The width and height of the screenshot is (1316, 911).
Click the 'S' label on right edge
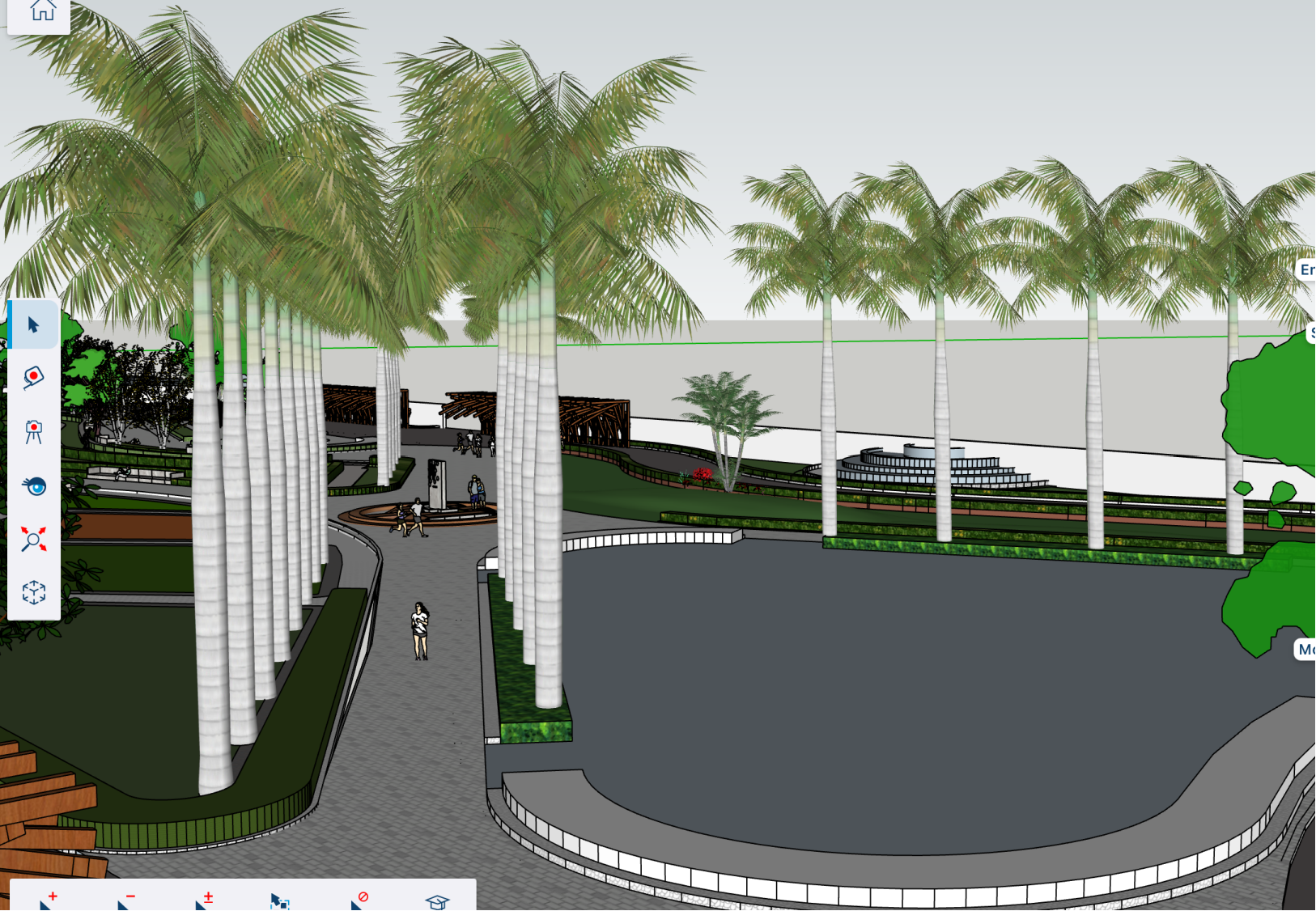[1310, 333]
